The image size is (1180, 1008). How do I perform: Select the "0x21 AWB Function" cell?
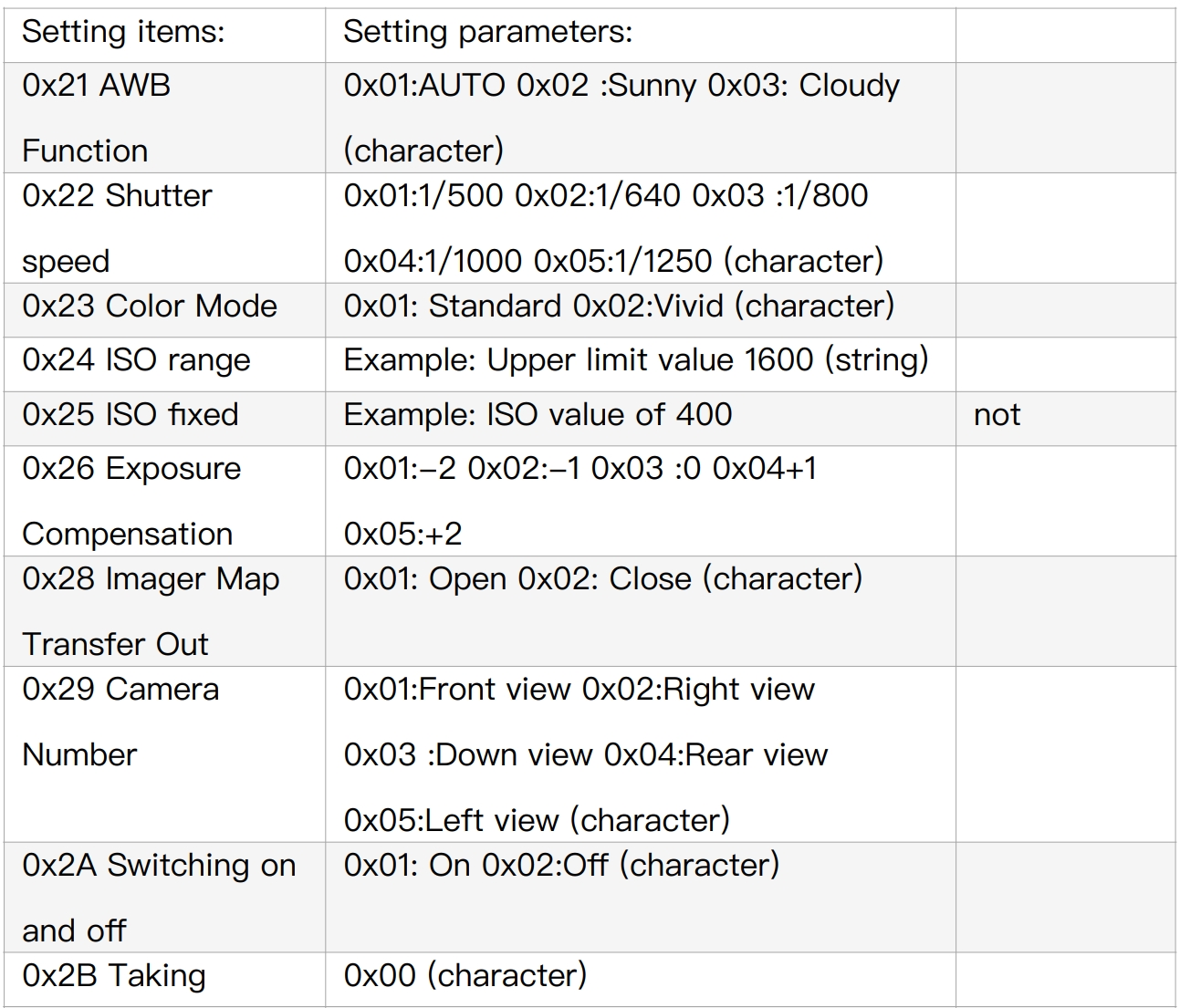pyautogui.click(x=97, y=118)
